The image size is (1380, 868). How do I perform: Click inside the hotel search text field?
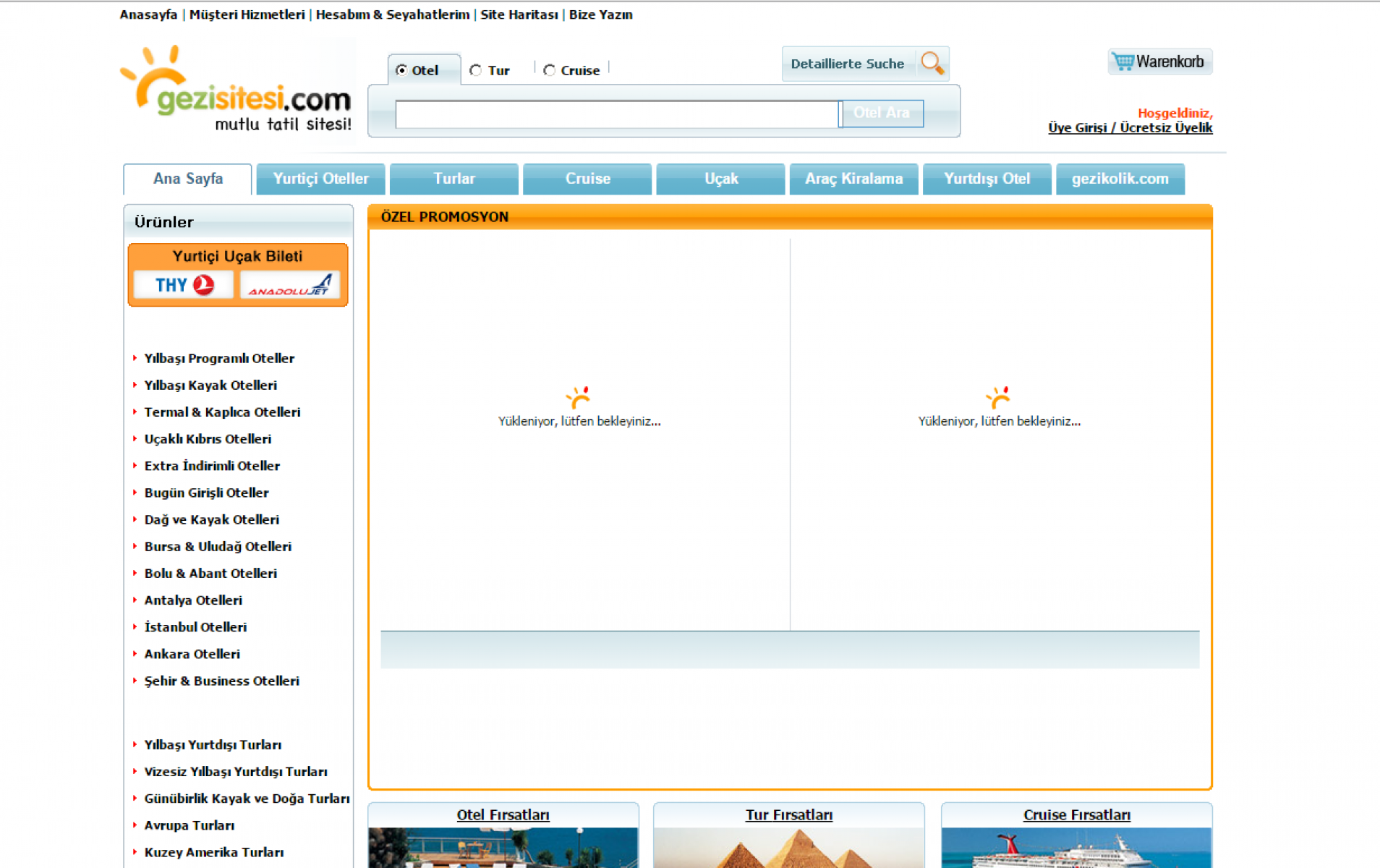(x=616, y=114)
